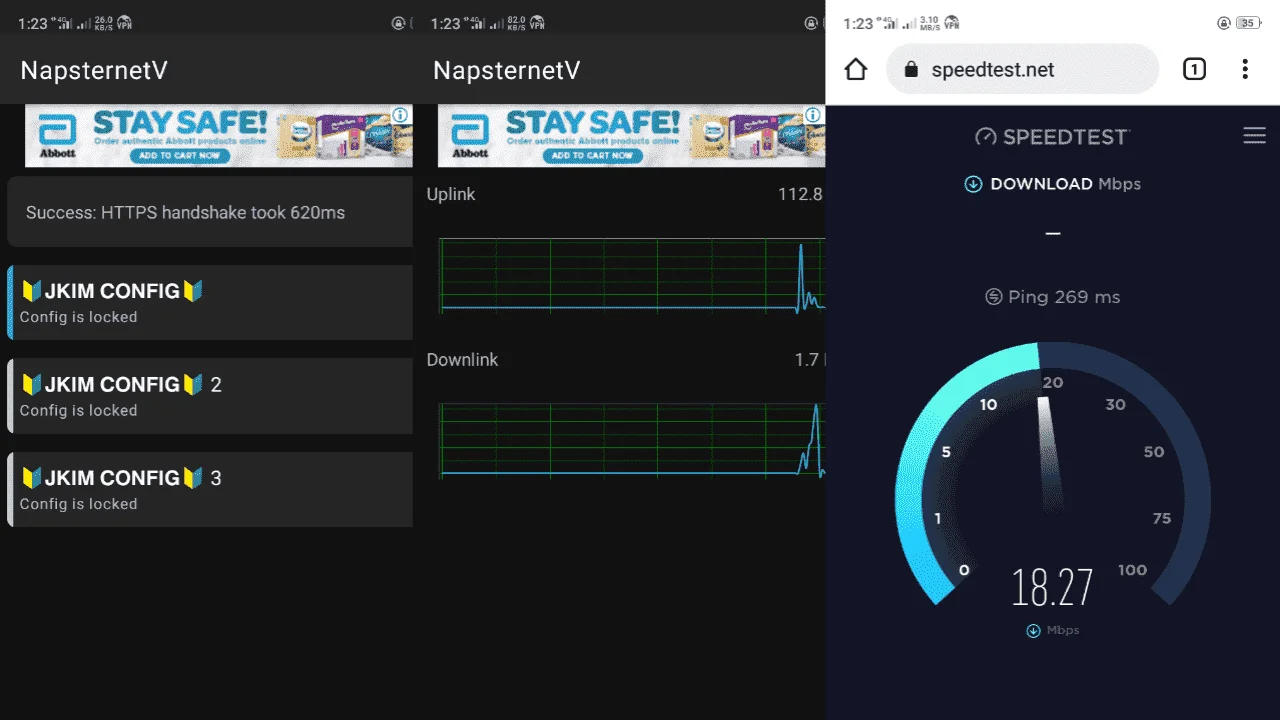Tap the browser home icon
Screen dimensions: 1280x720
[856, 69]
